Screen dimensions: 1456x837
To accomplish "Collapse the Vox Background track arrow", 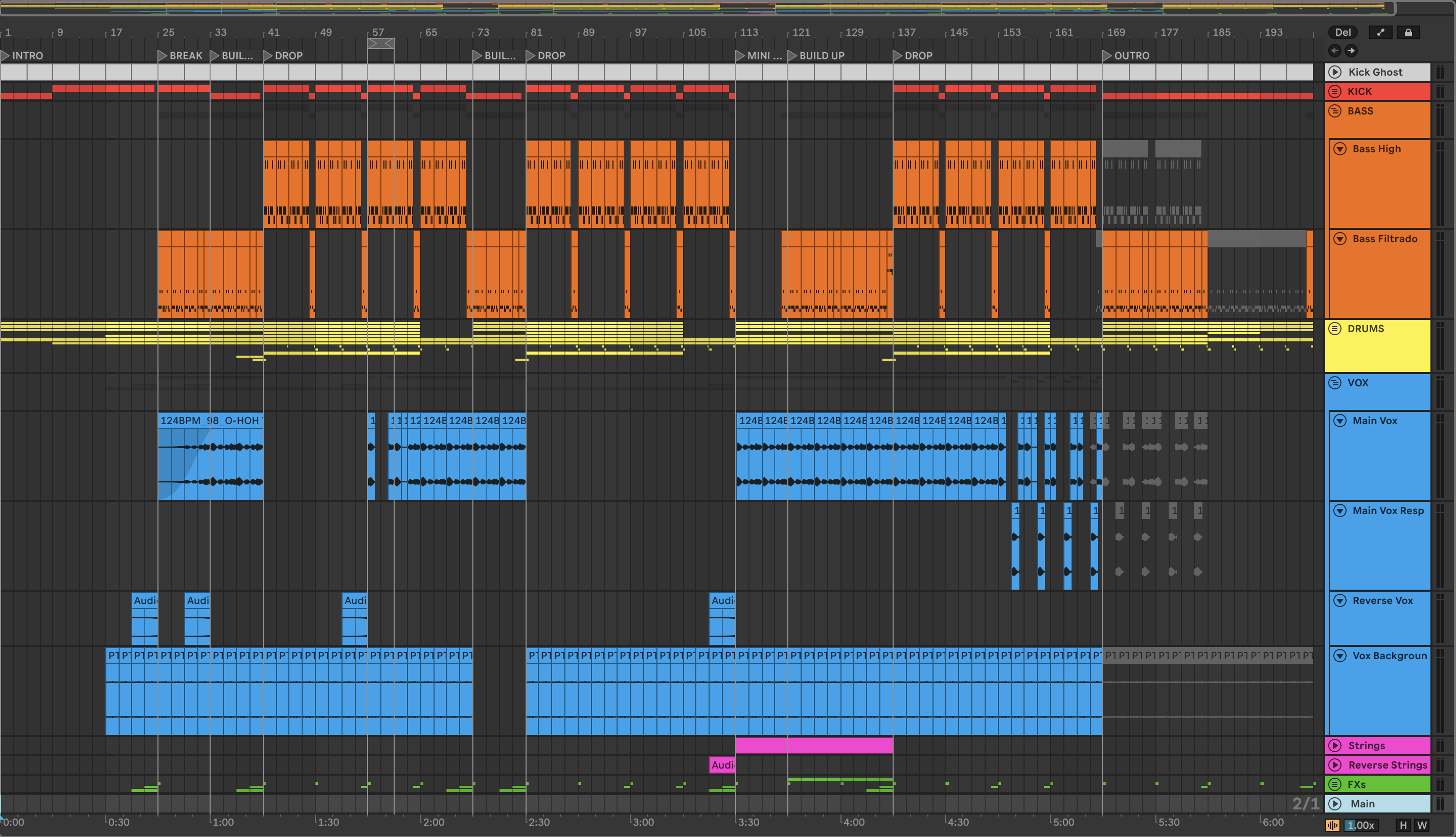I will (x=1340, y=656).
